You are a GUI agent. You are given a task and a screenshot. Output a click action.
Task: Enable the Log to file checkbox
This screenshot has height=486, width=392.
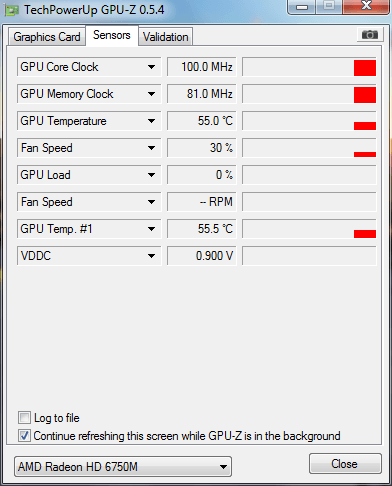(24, 418)
